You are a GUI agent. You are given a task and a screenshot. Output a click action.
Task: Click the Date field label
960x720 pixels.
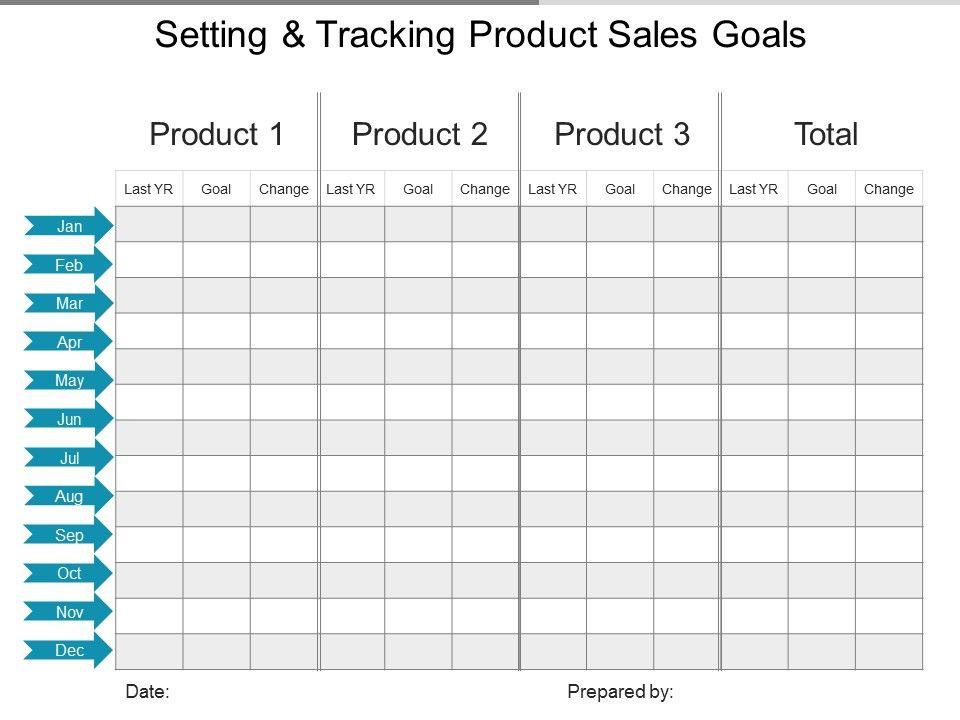click(x=147, y=691)
